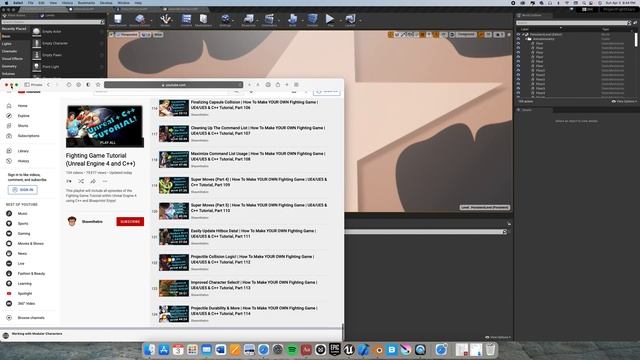Open video Finalizing Capsule Collision Part 106
This screenshot has width=640, height=360.
(x=254, y=105)
